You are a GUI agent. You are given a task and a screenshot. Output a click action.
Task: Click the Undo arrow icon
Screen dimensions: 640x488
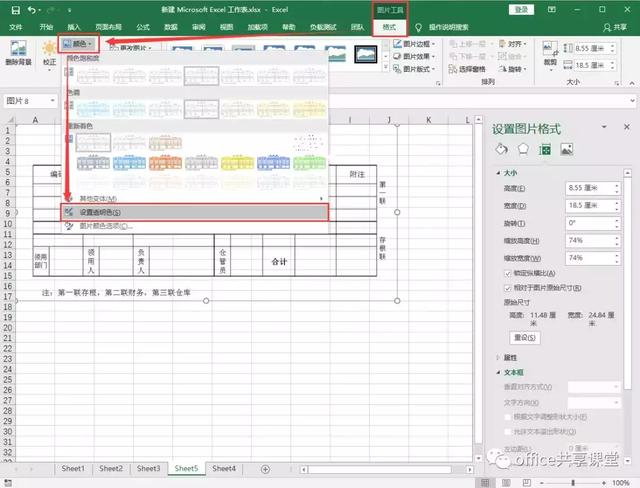pyautogui.click(x=31, y=10)
